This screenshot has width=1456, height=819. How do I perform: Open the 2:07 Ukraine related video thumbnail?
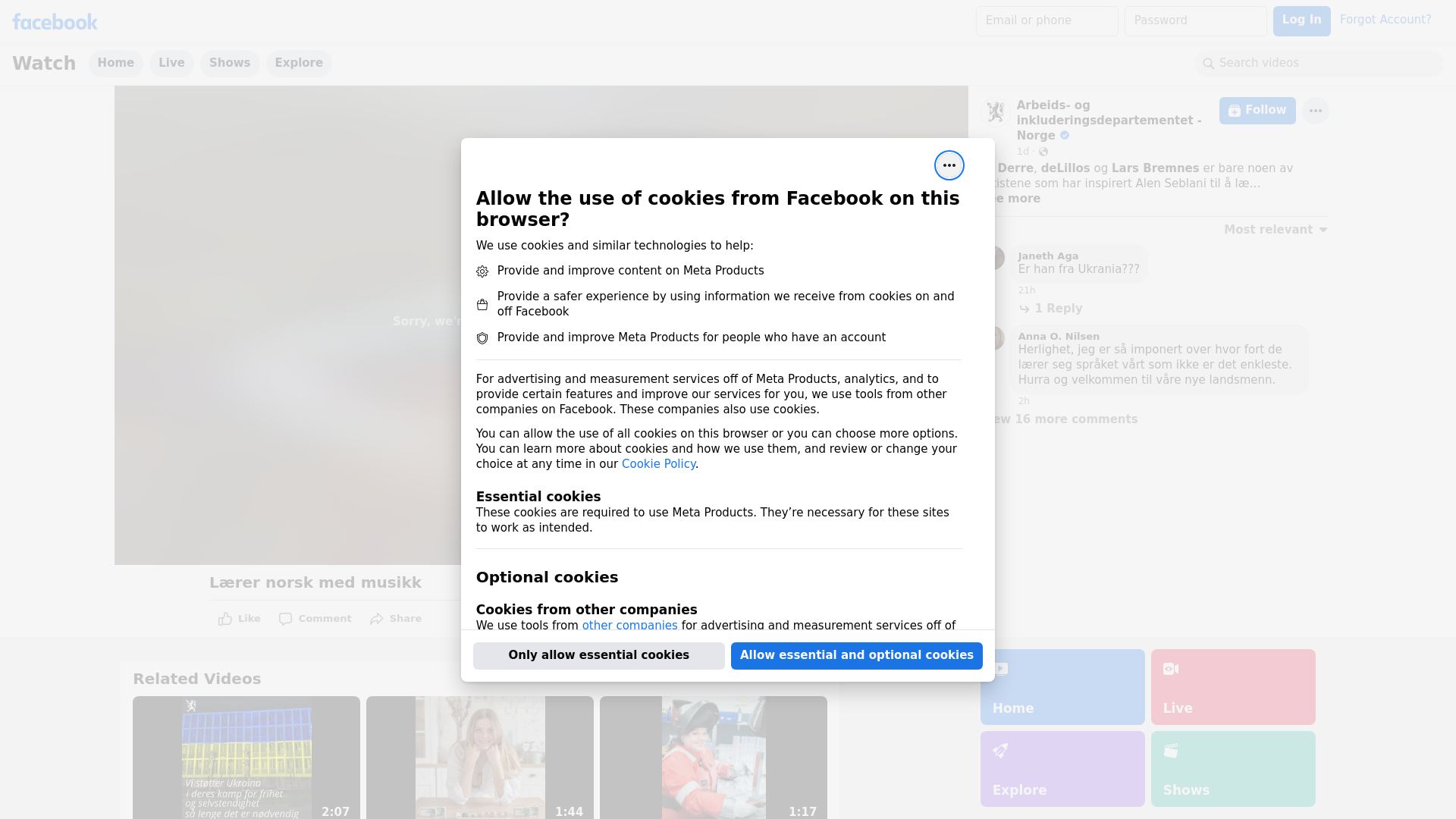click(246, 757)
